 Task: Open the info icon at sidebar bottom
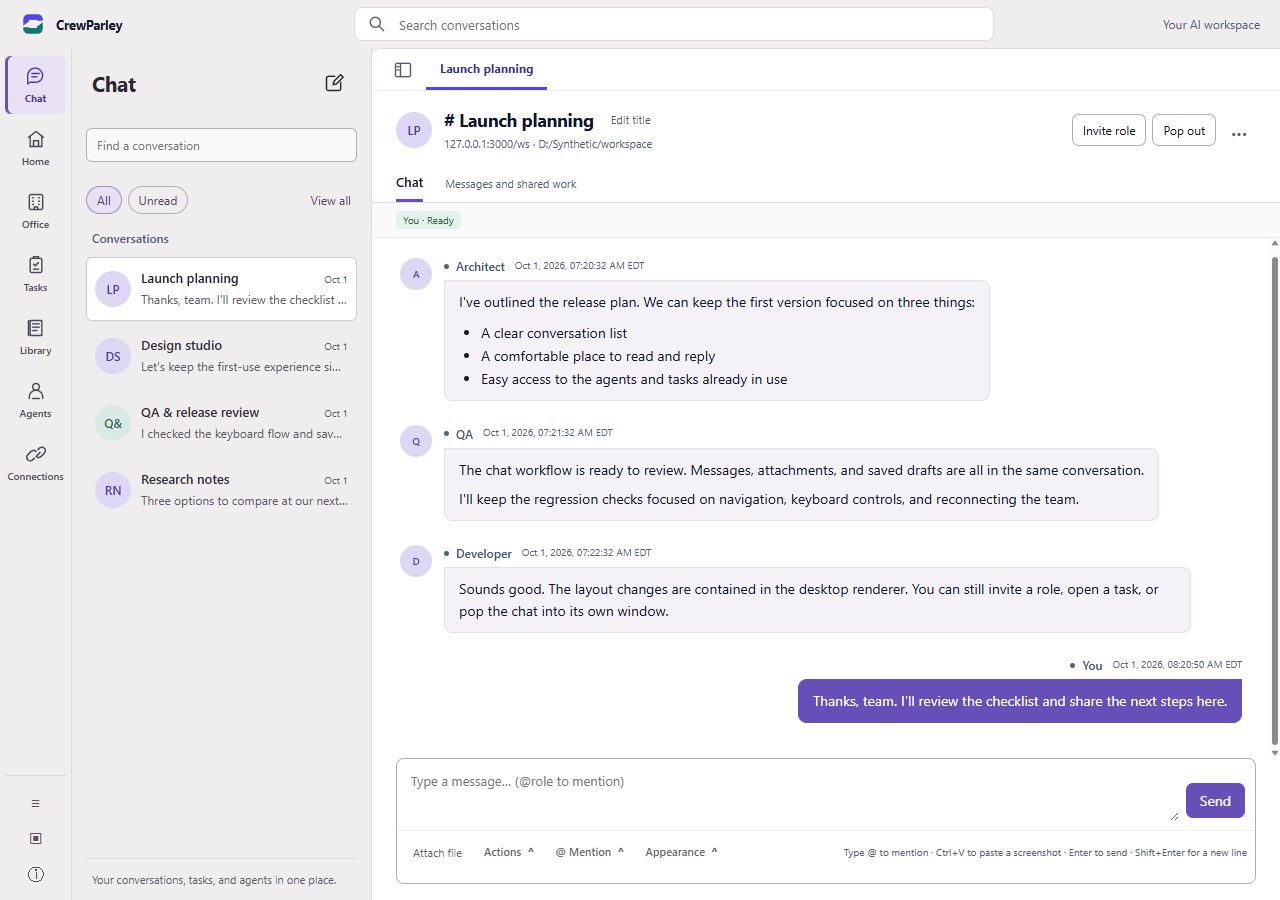tap(36, 874)
